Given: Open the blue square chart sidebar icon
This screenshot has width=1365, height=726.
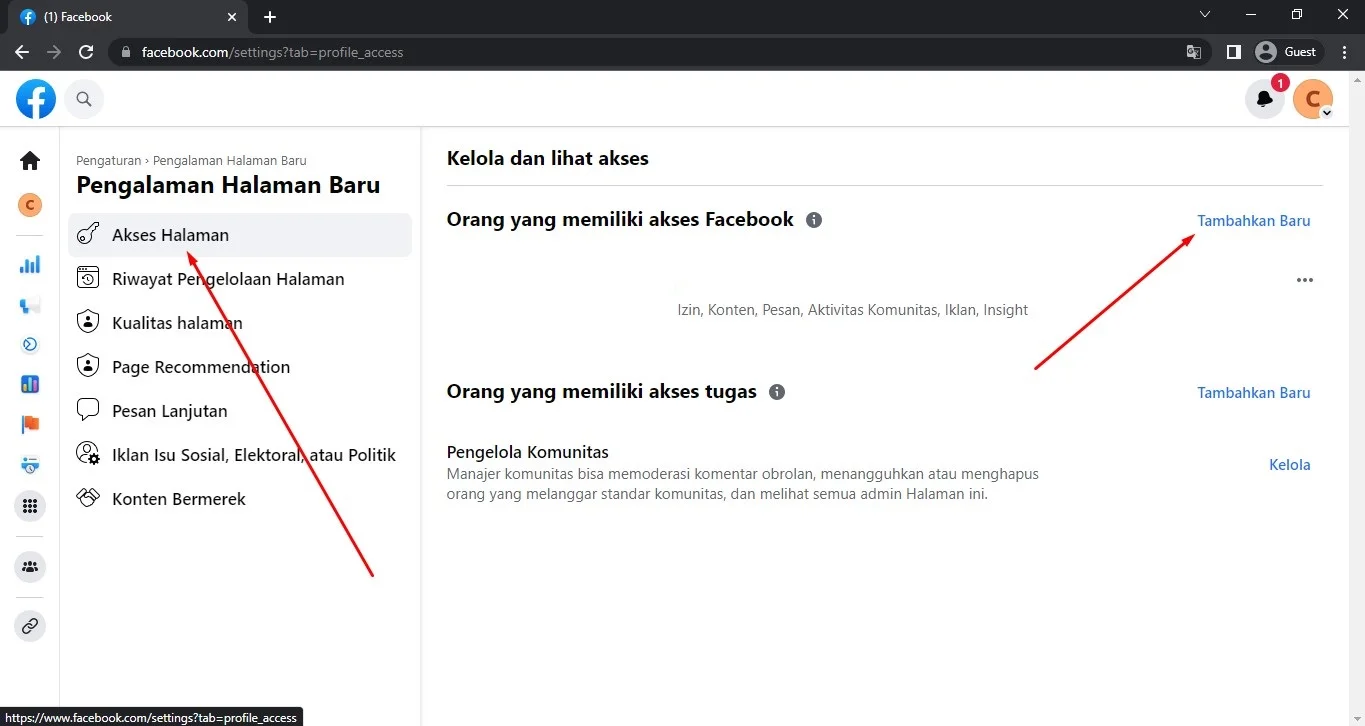Looking at the screenshot, I should coord(30,385).
